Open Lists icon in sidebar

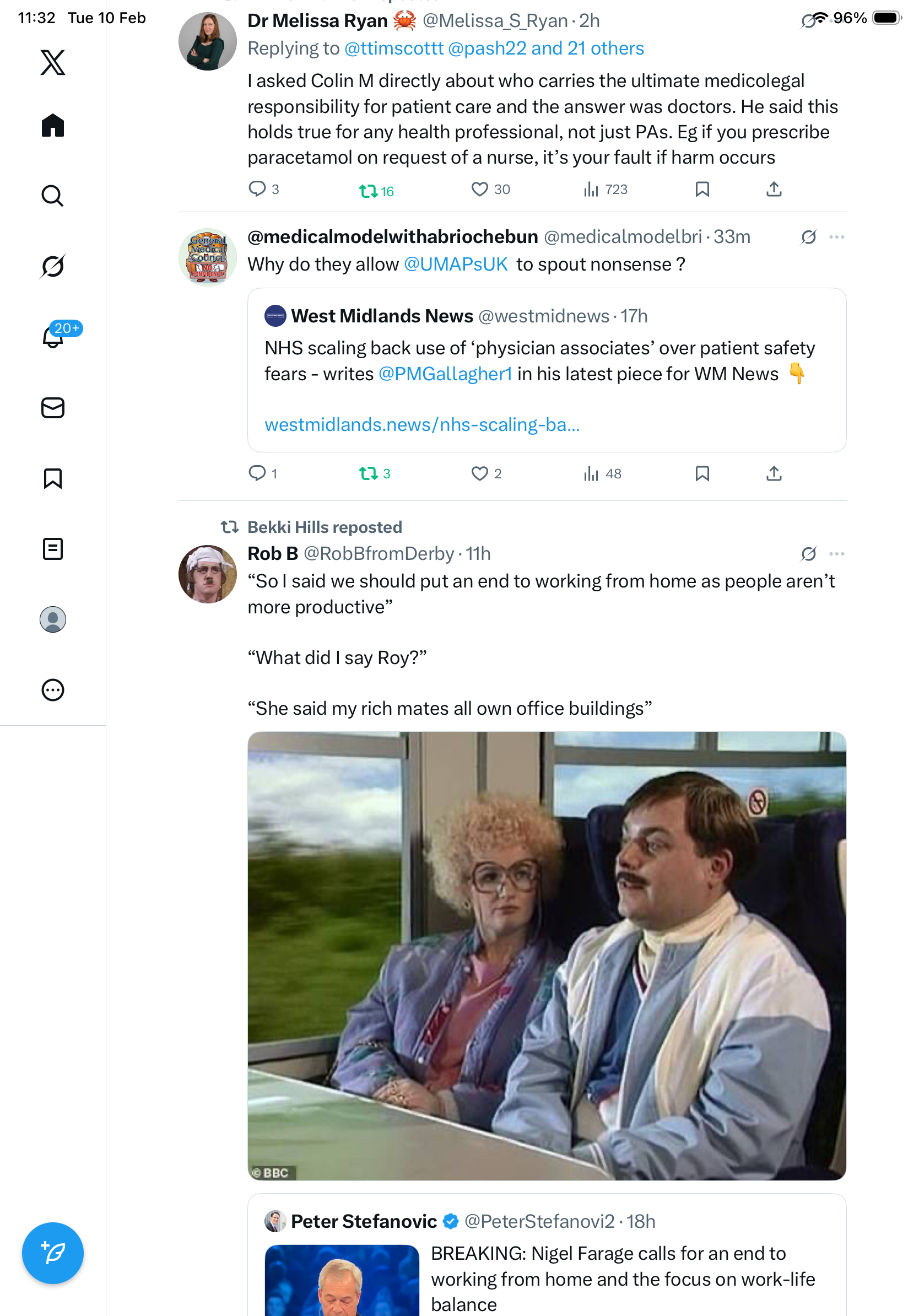click(x=53, y=549)
